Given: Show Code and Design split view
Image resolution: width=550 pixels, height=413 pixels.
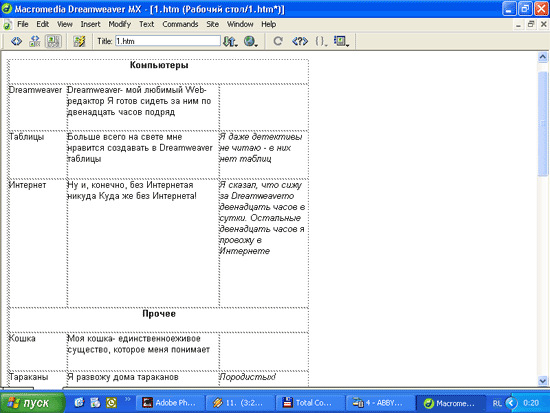Looking at the screenshot, I should [x=35, y=41].
